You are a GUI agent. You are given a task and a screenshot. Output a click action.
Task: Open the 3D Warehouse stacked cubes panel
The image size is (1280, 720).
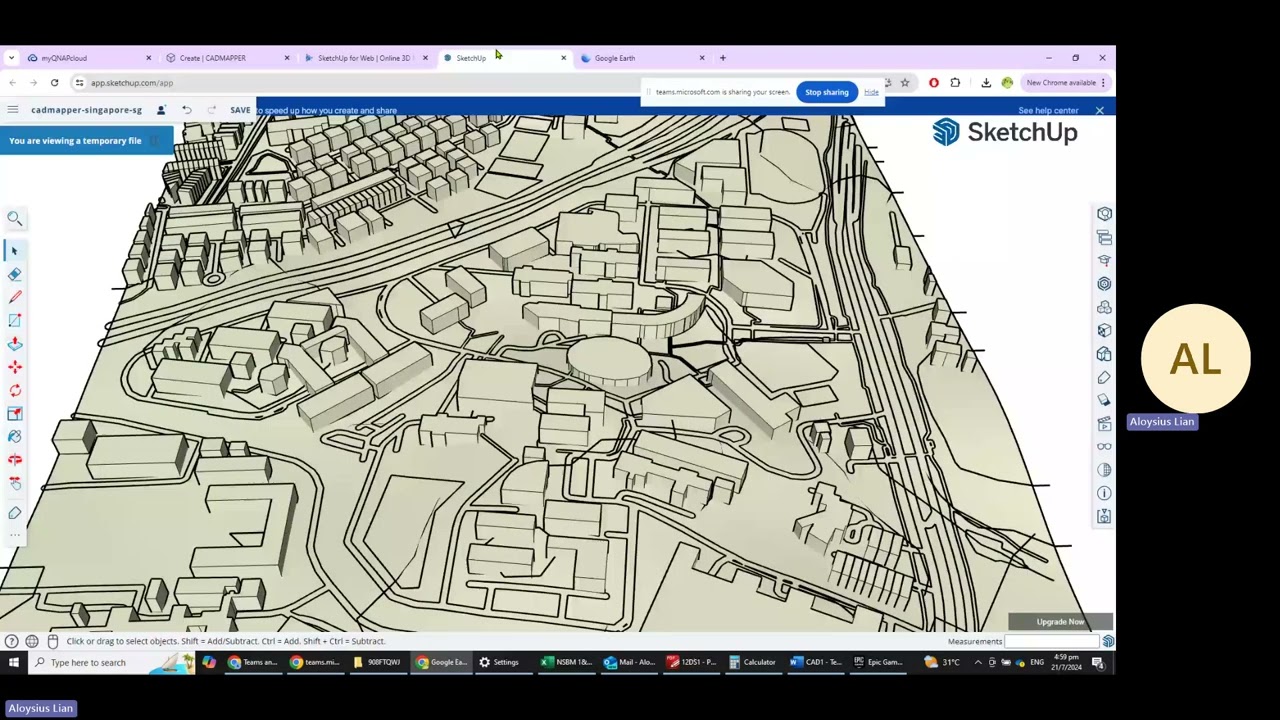point(1104,308)
